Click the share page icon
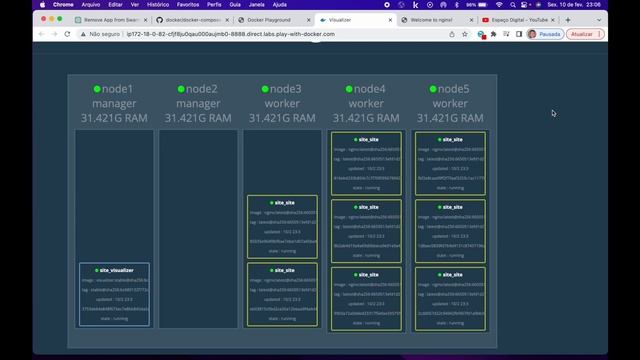Image resolution: width=640 pixels, height=360 pixels. [452, 34]
